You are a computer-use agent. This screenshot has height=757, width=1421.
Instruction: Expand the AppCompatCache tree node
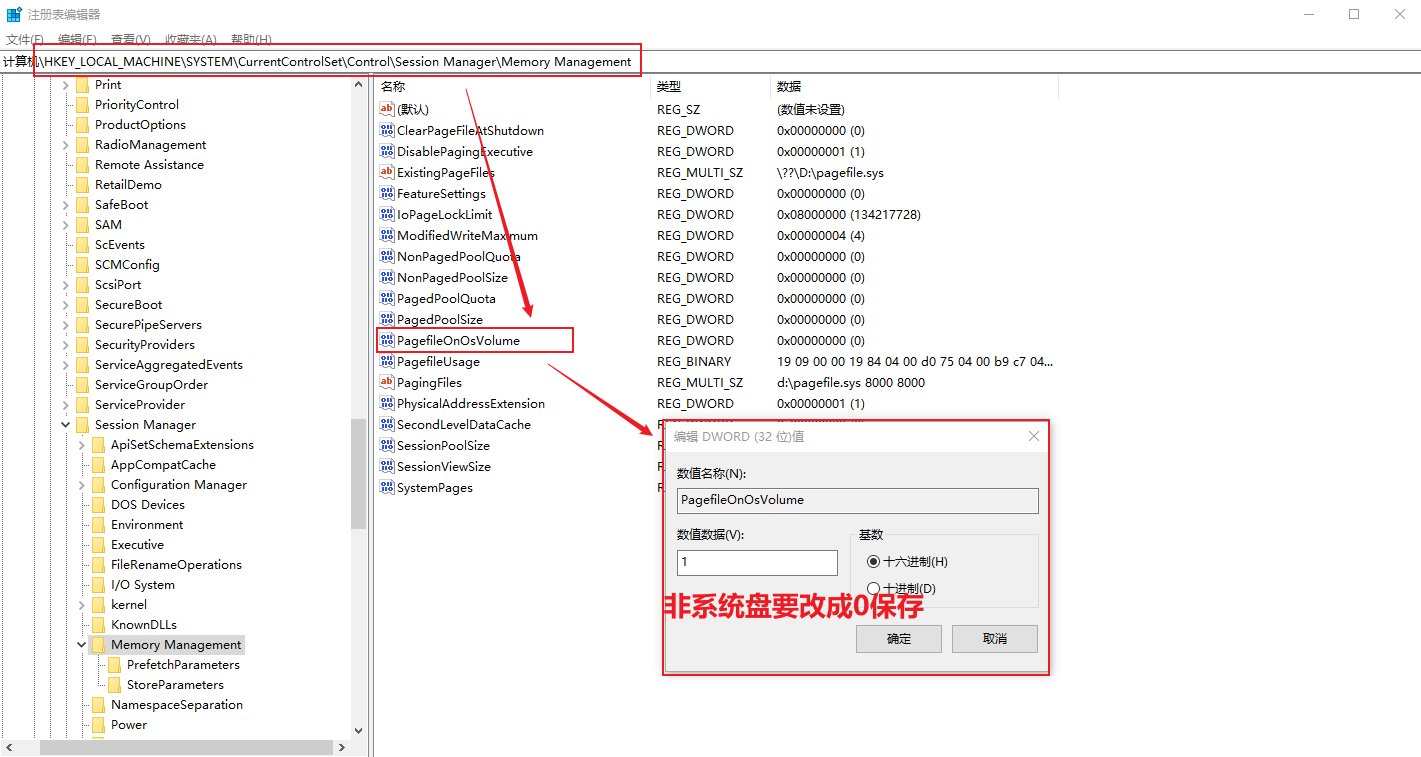click(x=82, y=465)
